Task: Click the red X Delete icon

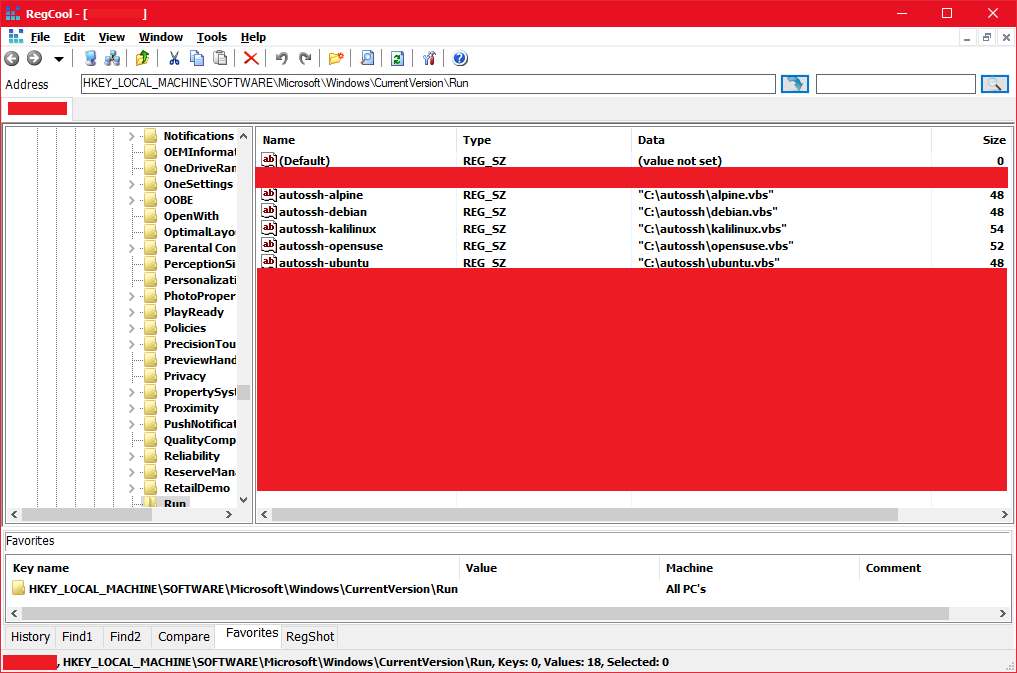Action: pyautogui.click(x=251, y=58)
